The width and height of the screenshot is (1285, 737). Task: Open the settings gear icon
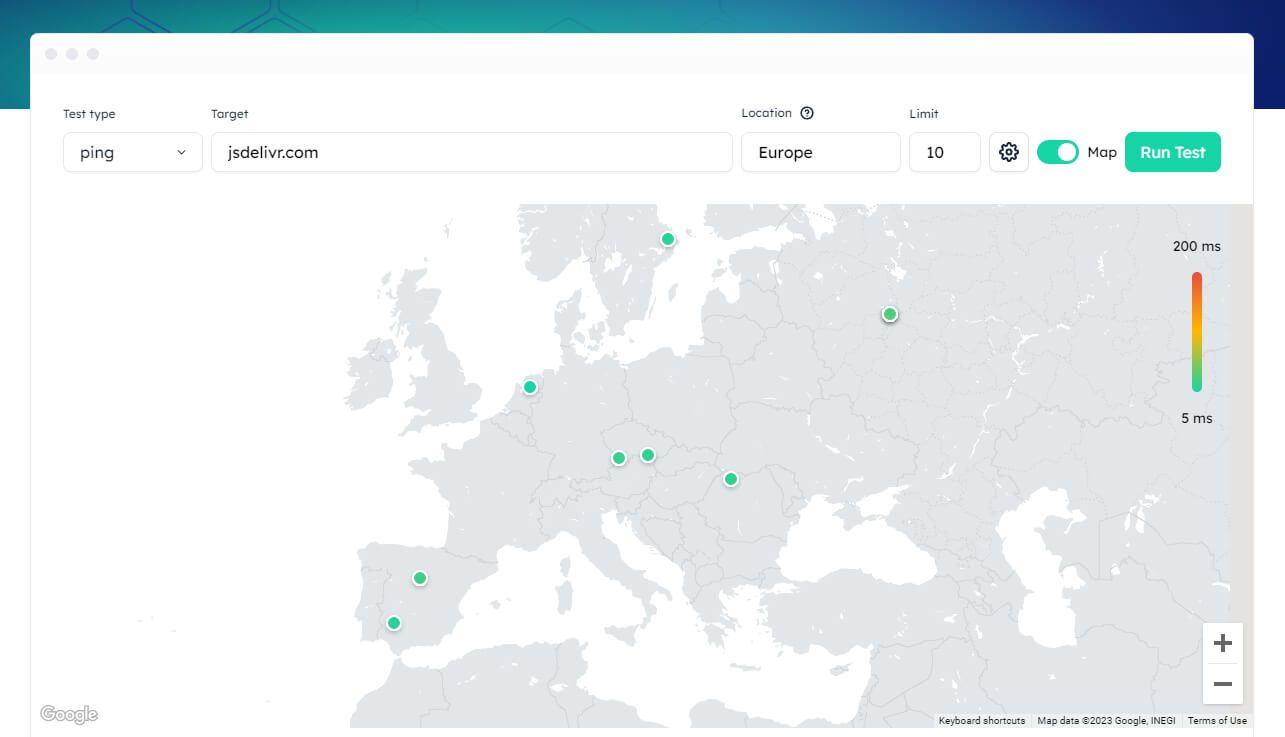[1009, 152]
